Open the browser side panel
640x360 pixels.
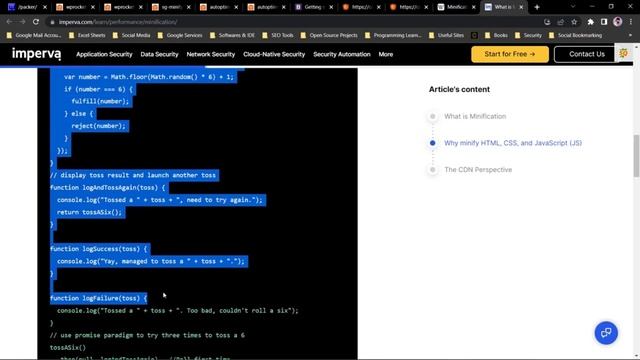604,22
